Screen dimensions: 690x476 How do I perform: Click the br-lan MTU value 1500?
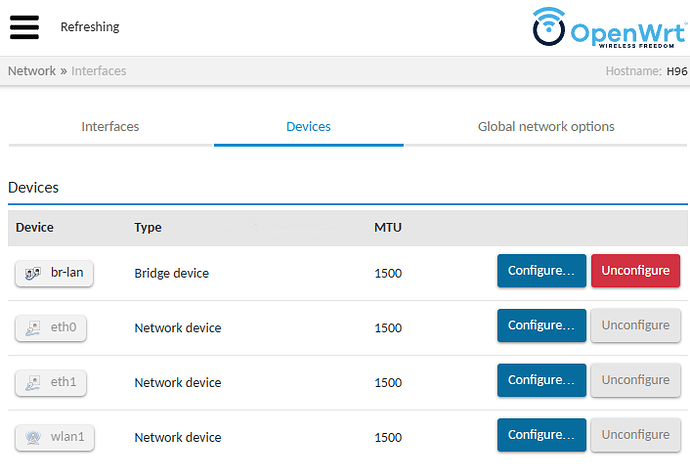click(388, 273)
